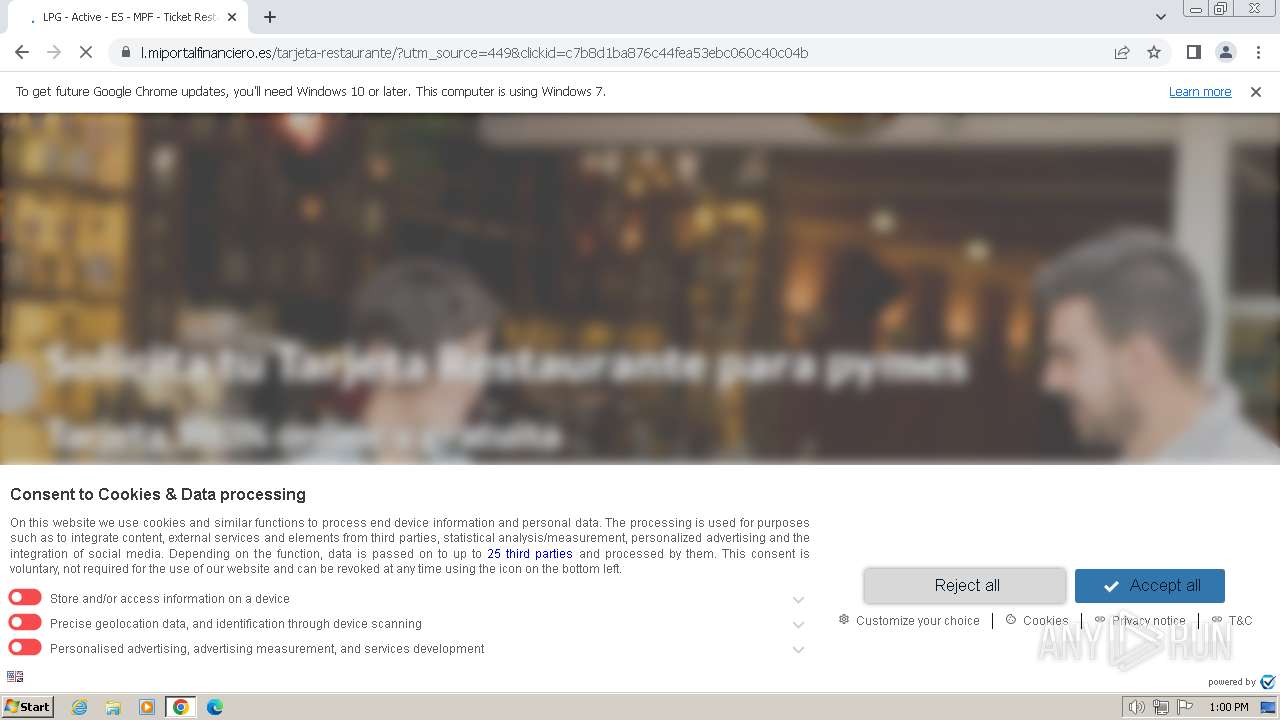Open volume control in system tray
Image resolution: width=1280 pixels, height=720 pixels.
pyautogui.click(x=1136, y=707)
